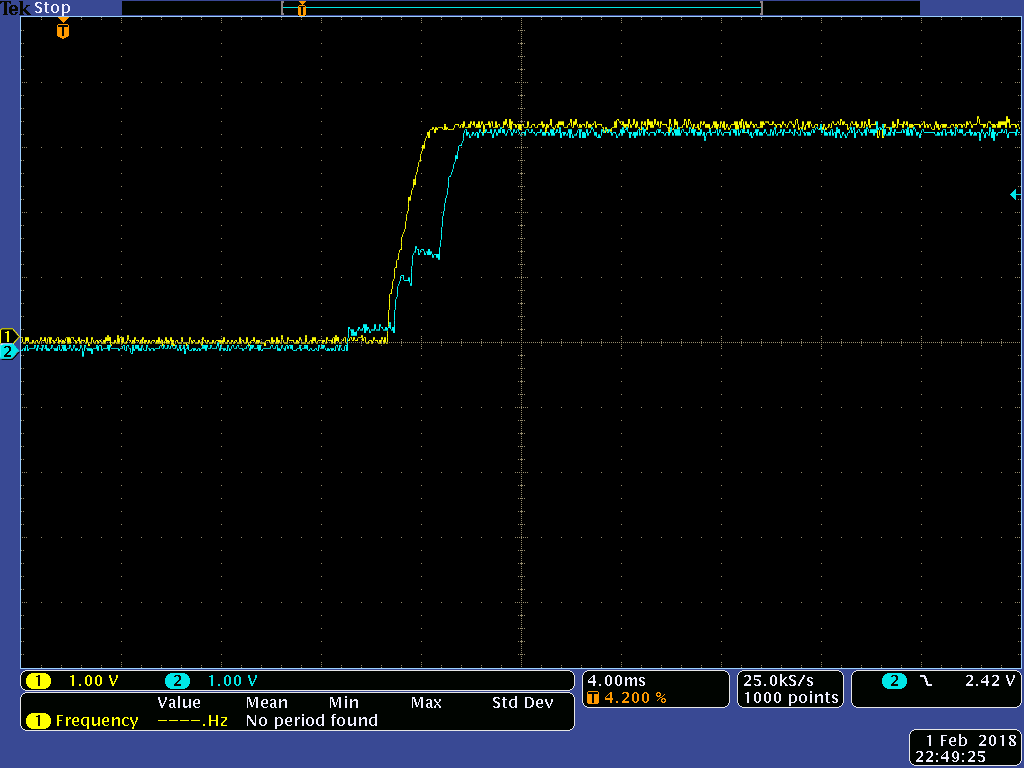Click the measurement 1 Frequency badge

(x=39, y=721)
